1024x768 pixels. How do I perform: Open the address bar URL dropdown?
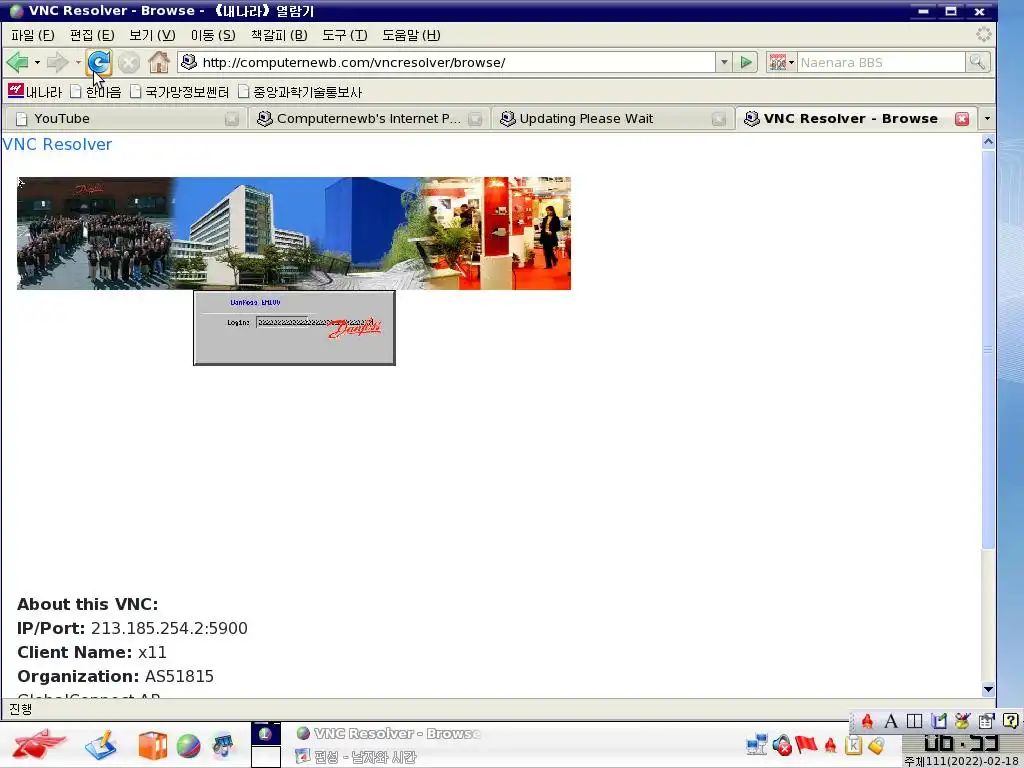tap(724, 63)
